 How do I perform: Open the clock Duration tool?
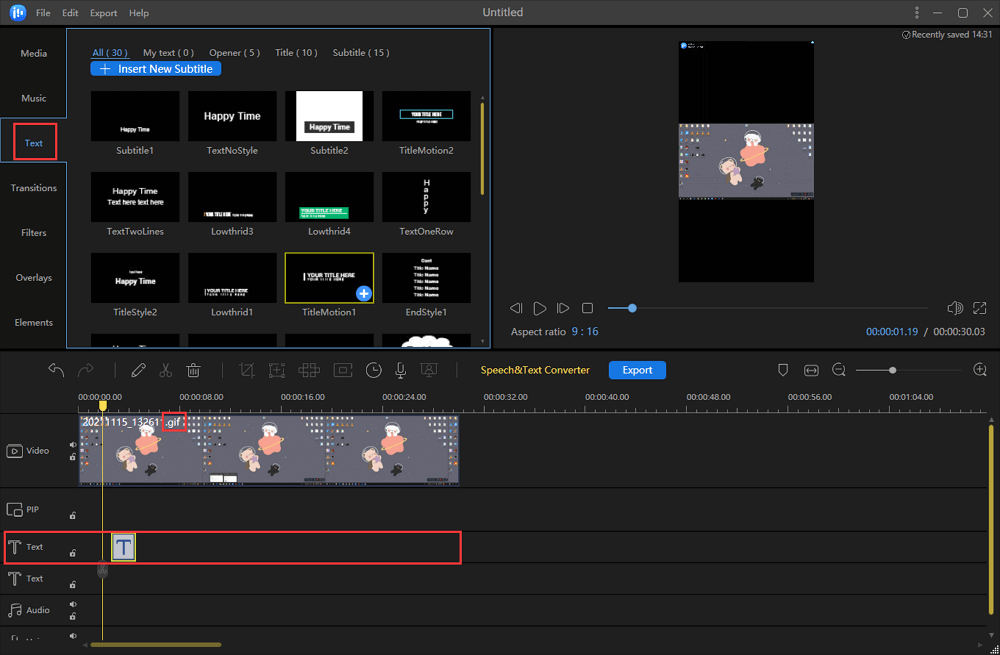tap(373, 370)
